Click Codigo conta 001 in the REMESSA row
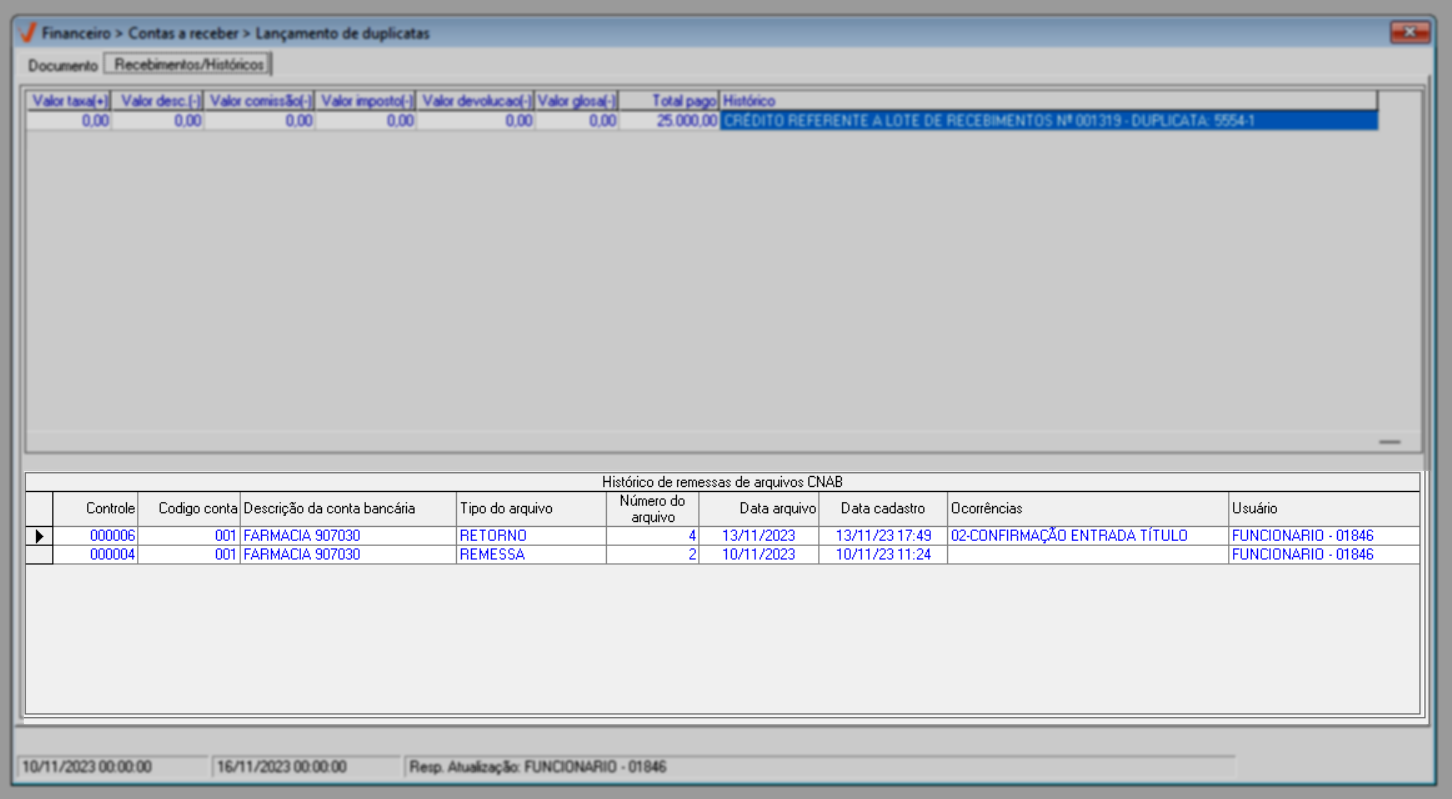Screen dimensions: 1452x799 point(189,555)
